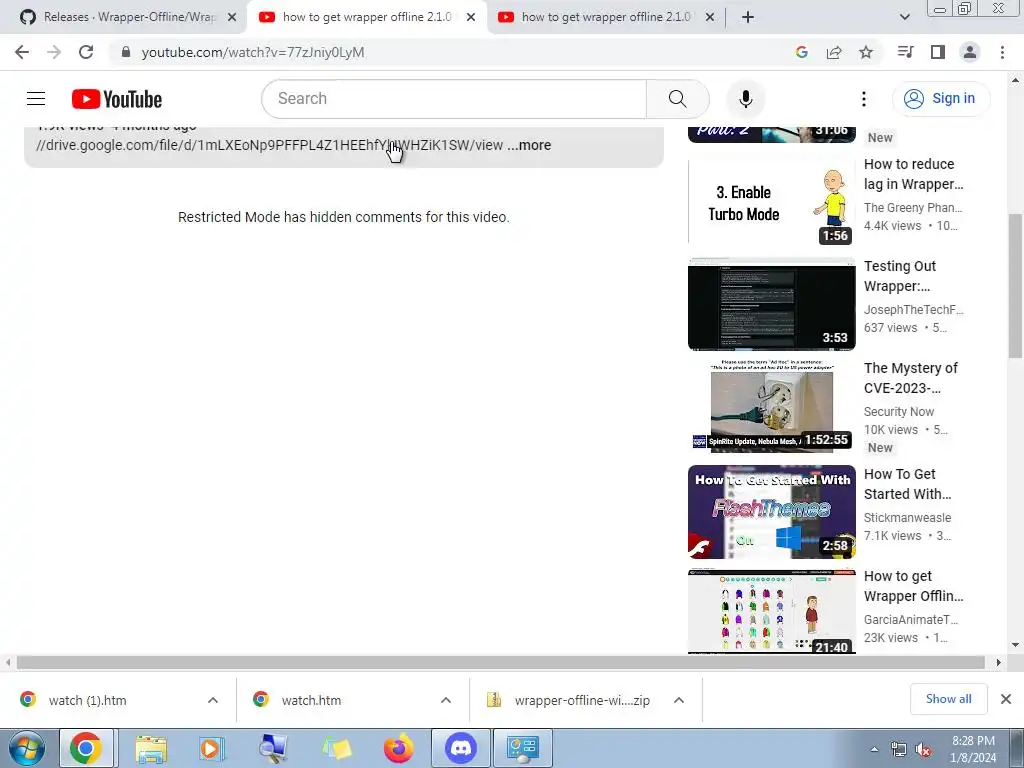Open Chrome profile avatar menu
The height and width of the screenshot is (768, 1024).
[970, 52]
